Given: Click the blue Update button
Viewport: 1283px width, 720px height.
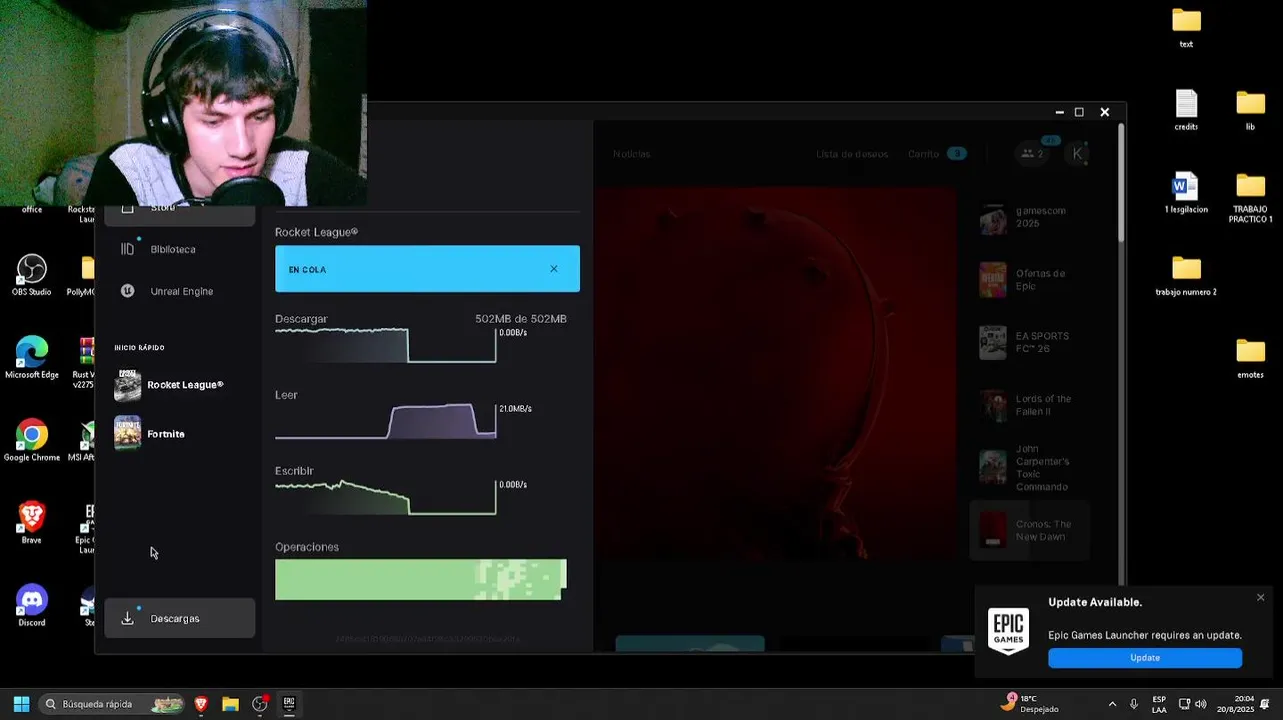Looking at the screenshot, I should tap(1145, 658).
